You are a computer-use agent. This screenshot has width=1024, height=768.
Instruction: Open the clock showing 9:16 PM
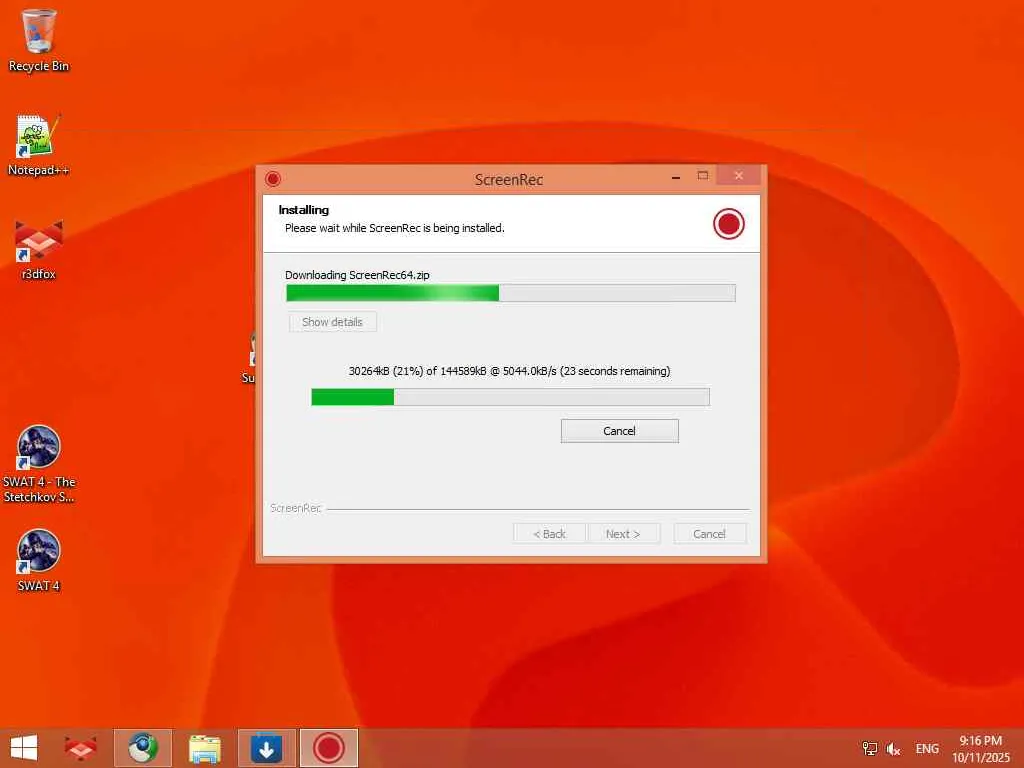(x=981, y=748)
